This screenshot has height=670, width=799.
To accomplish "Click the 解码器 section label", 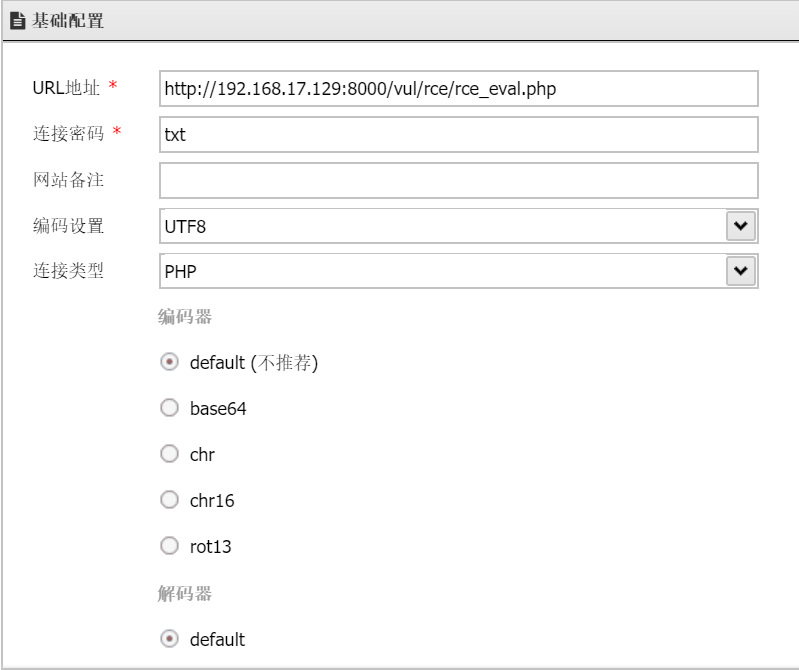I will point(185,594).
